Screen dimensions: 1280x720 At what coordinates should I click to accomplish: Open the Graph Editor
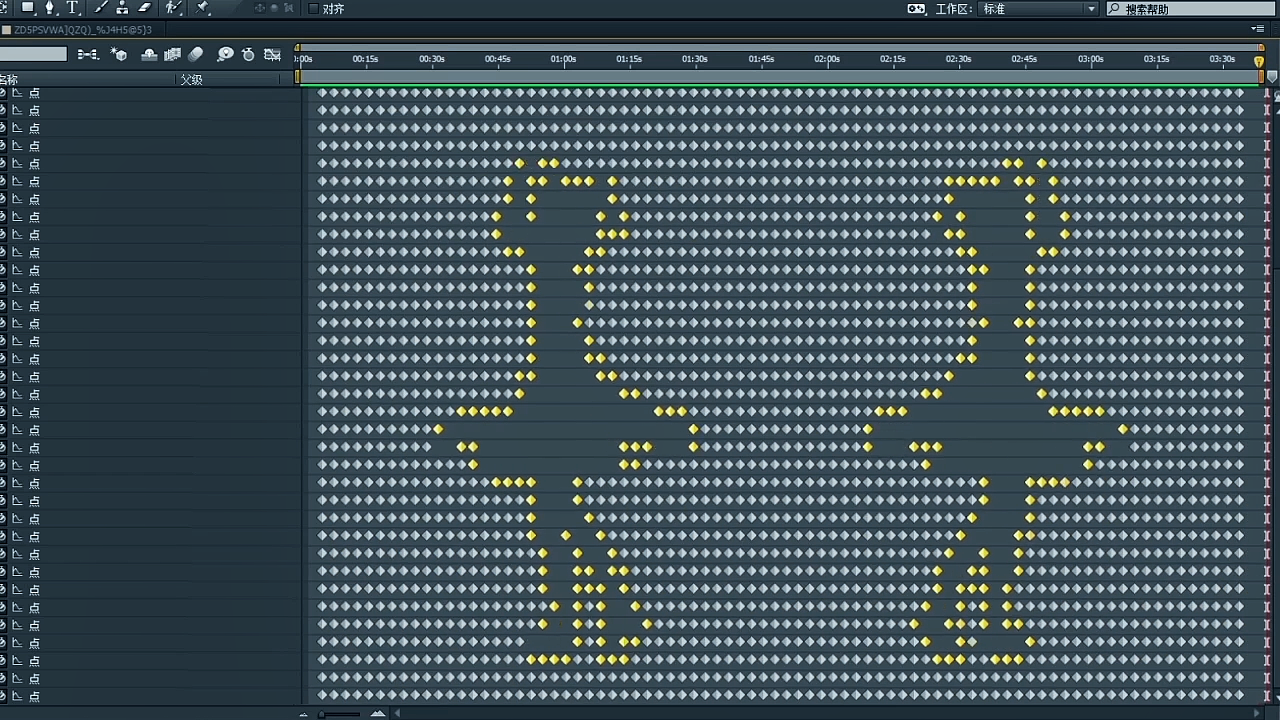(272, 55)
